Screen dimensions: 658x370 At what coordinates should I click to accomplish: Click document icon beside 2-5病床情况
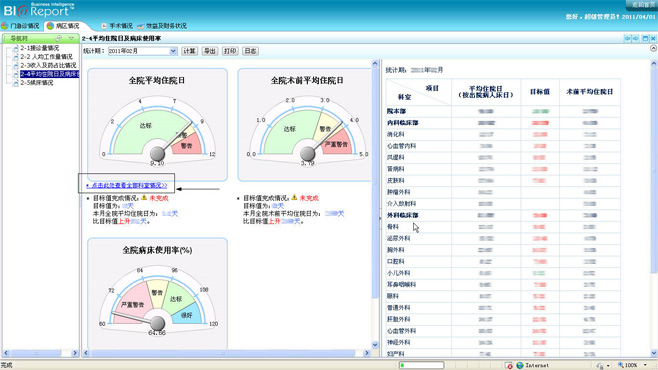[x=16, y=83]
